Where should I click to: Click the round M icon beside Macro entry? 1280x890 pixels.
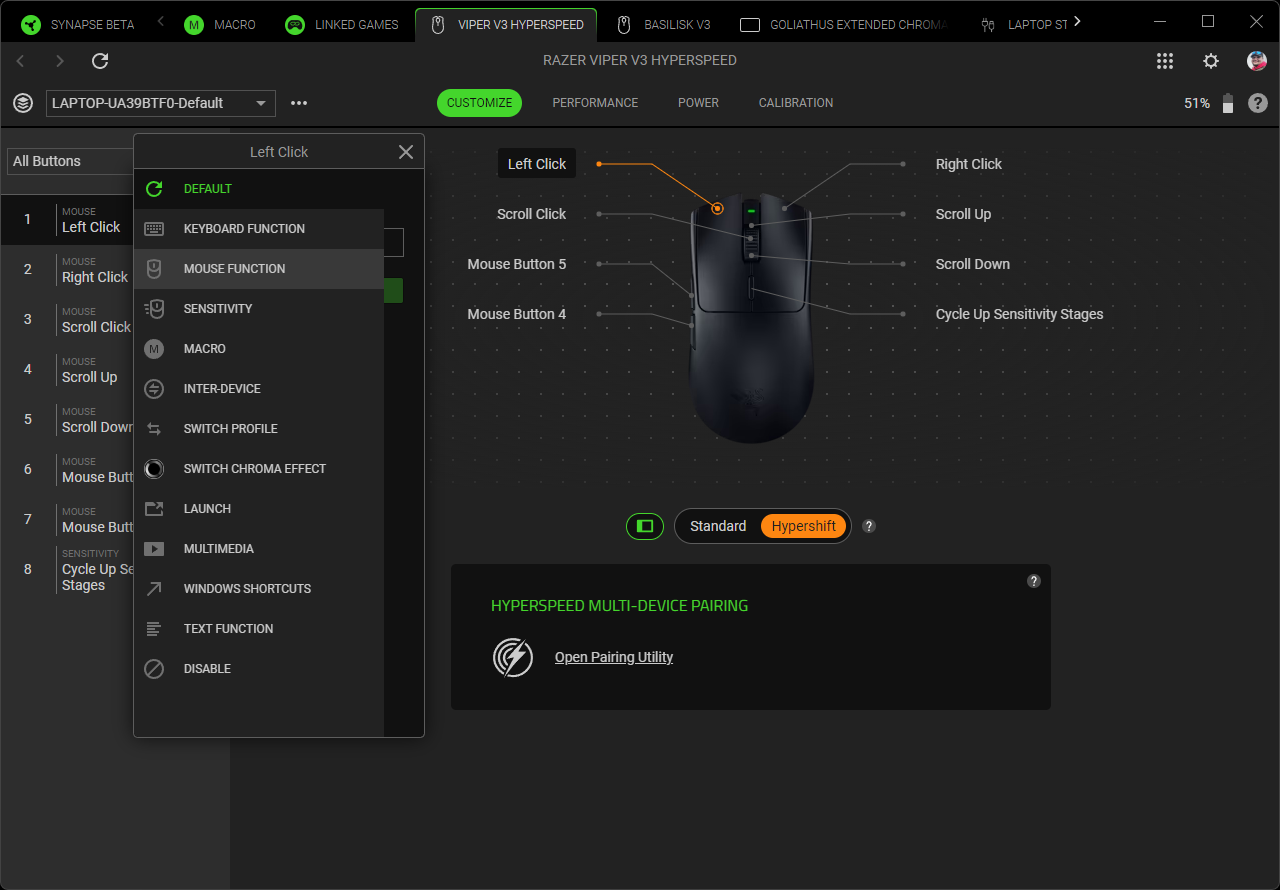pyautogui.click(x=154, y=349)
